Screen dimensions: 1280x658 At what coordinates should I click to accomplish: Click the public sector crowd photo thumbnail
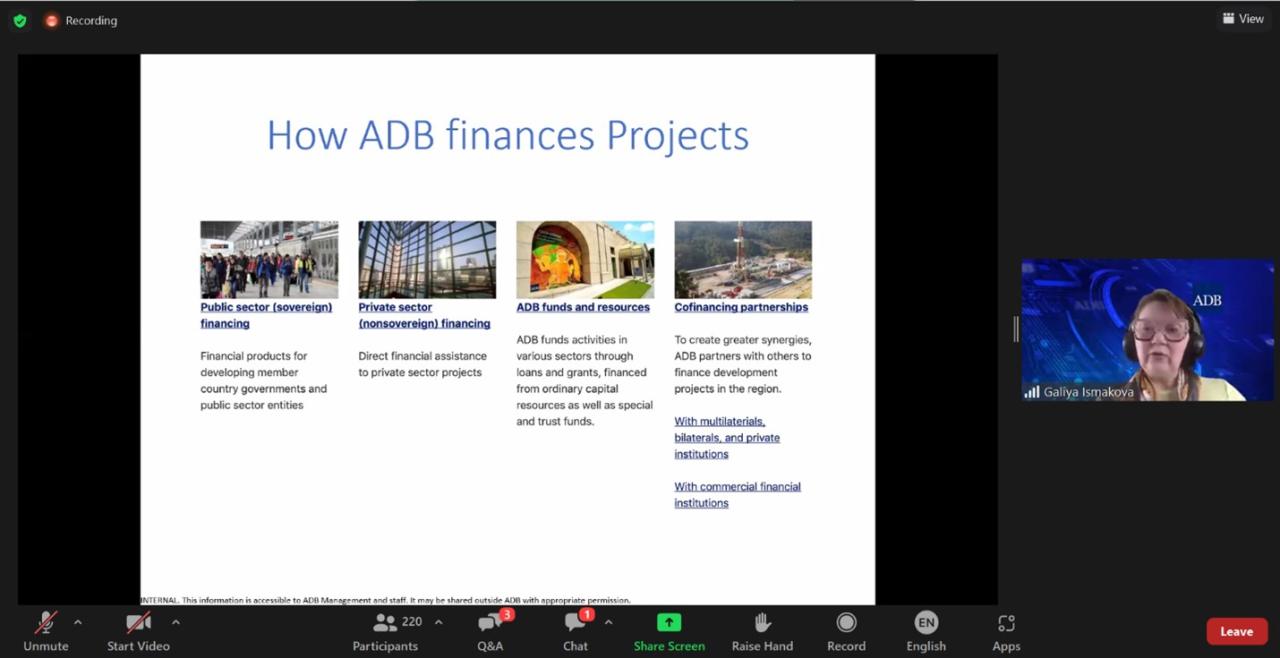click(x=269, y=259)
